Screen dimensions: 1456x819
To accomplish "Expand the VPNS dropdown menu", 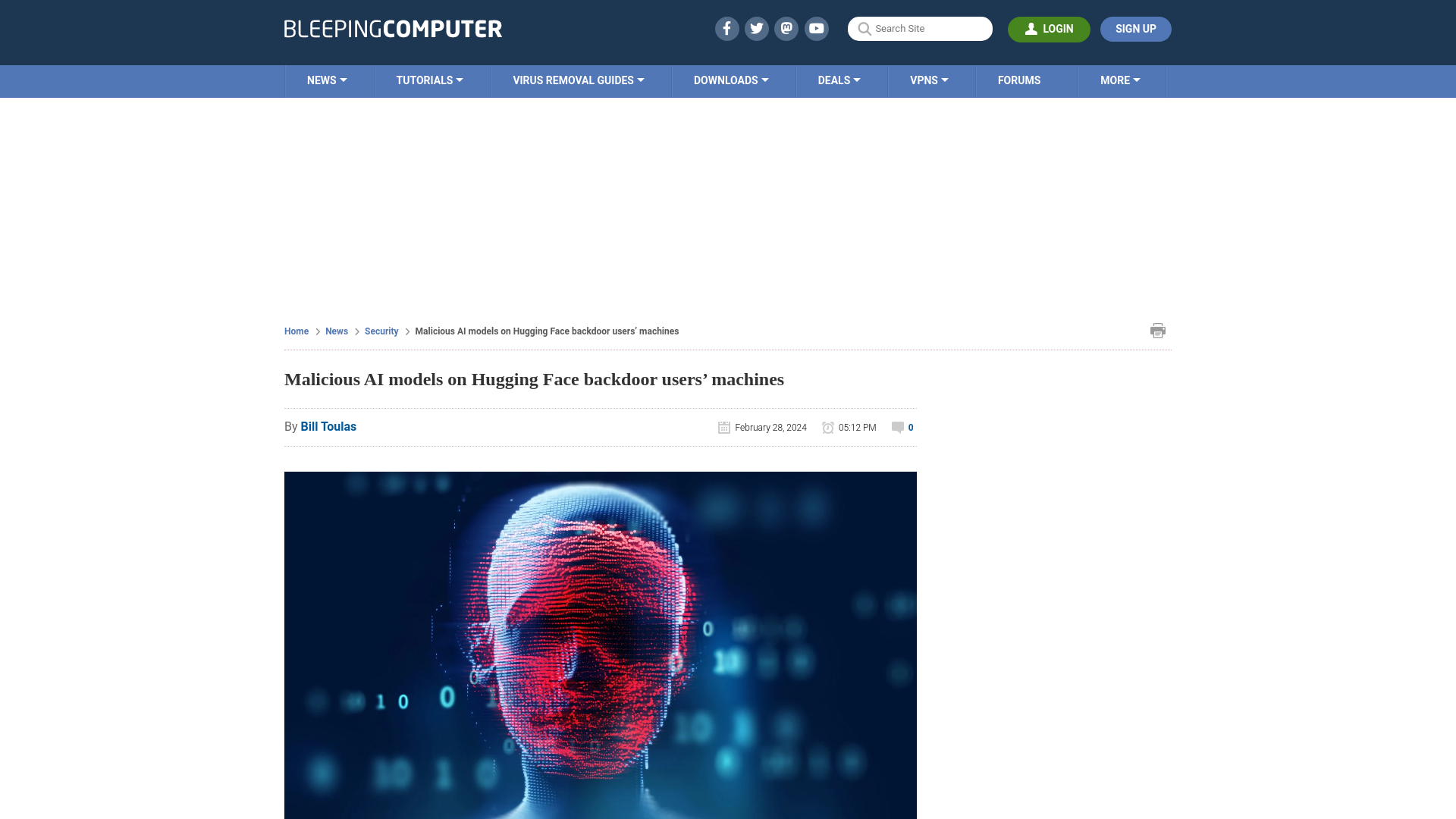I will pyautogui.click(x=929, y=80).
